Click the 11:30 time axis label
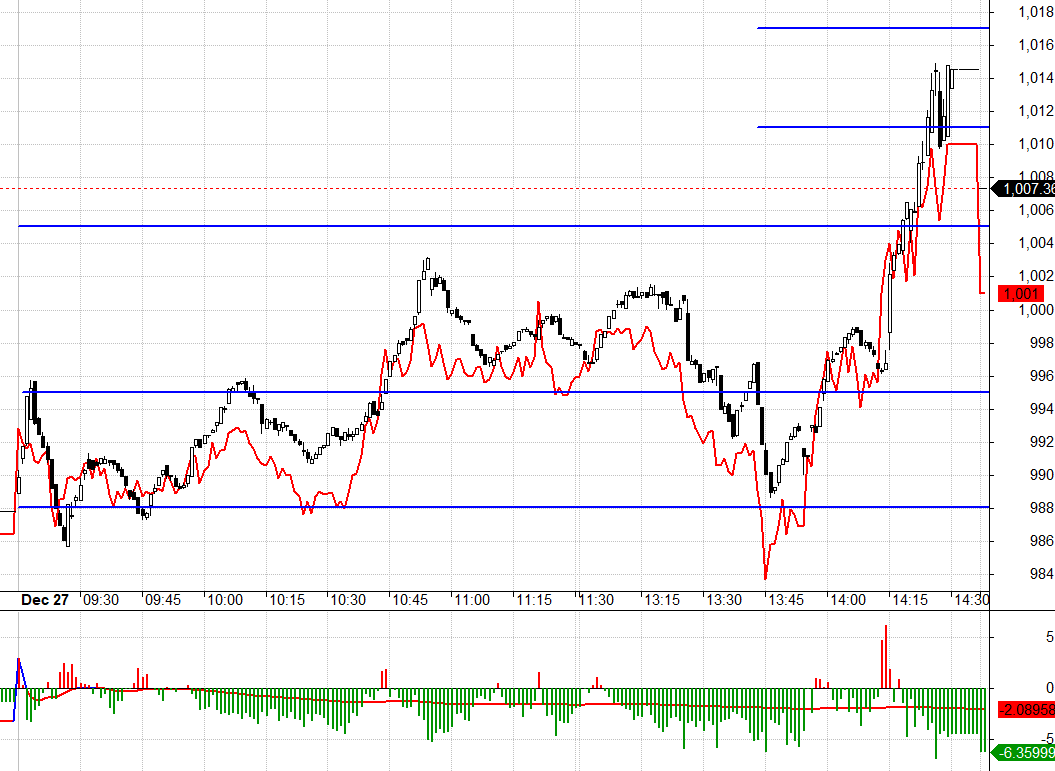The width and height of the screenshot is (1055, 771). click(596, 599)
